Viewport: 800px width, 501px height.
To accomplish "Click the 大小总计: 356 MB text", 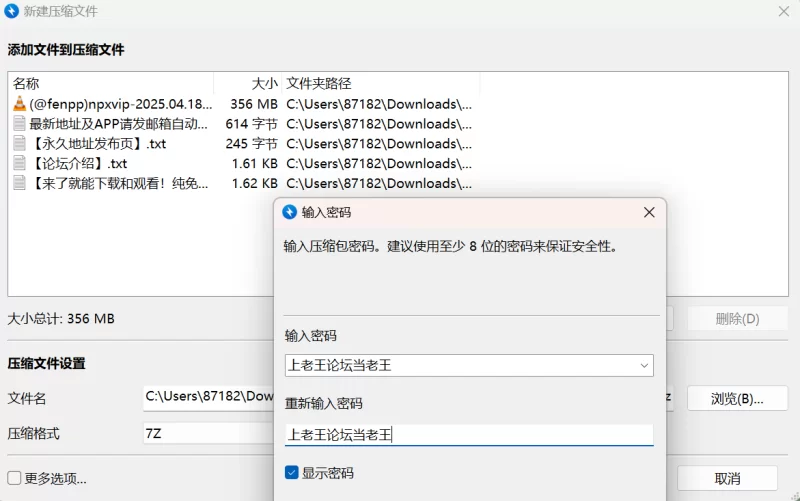I will point(61,319).
